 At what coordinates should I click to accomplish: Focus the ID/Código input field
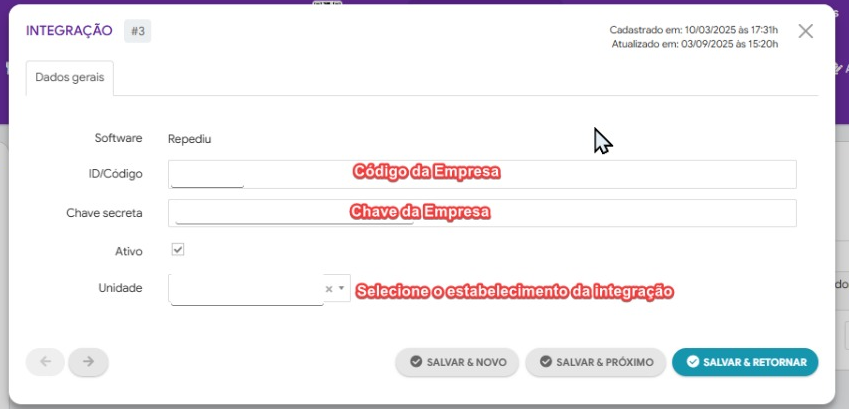point(482,174)
